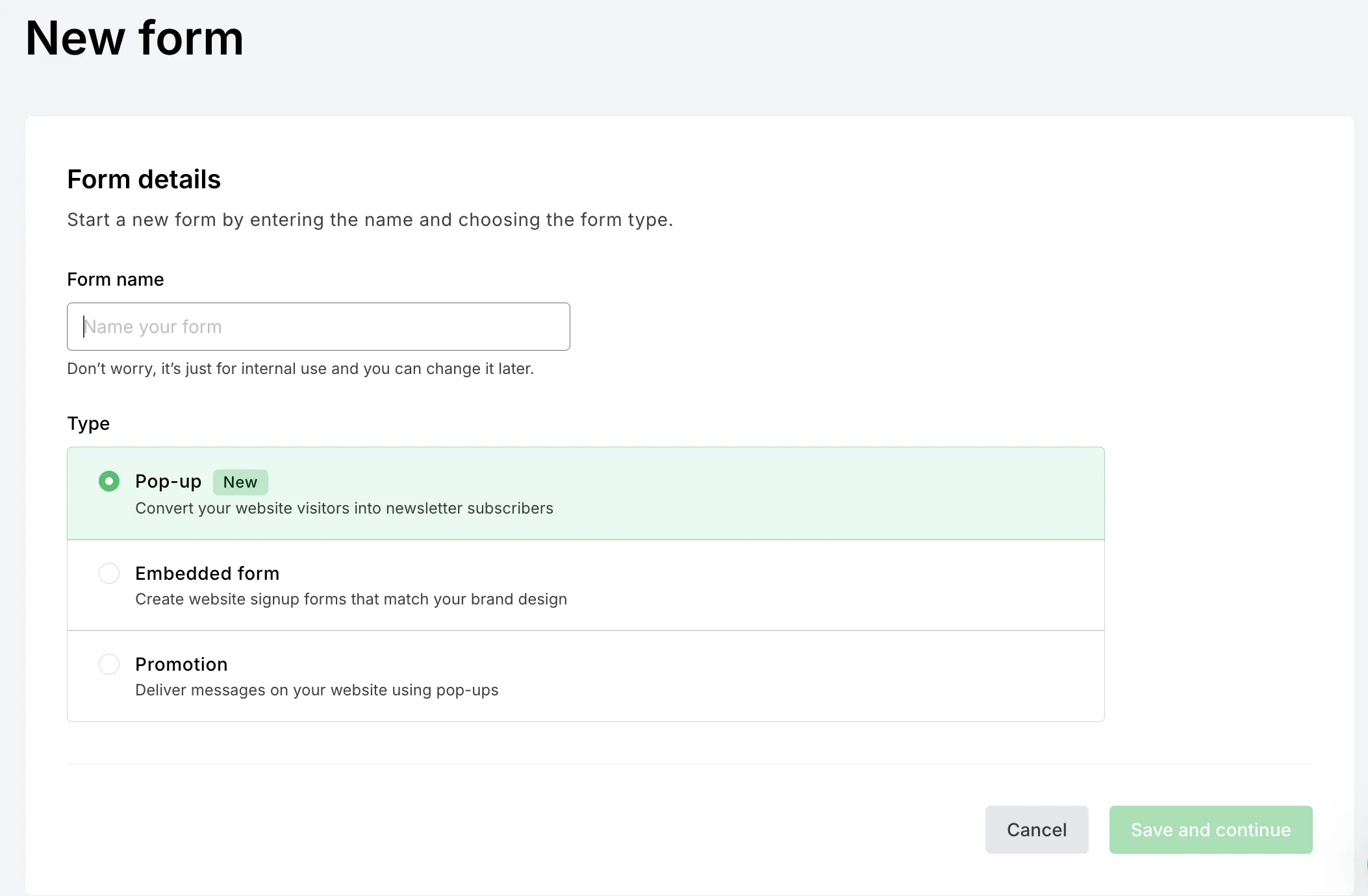Click the Form name input field
This screenshot has width=1368, height=896.
click(x=318, y=327)
